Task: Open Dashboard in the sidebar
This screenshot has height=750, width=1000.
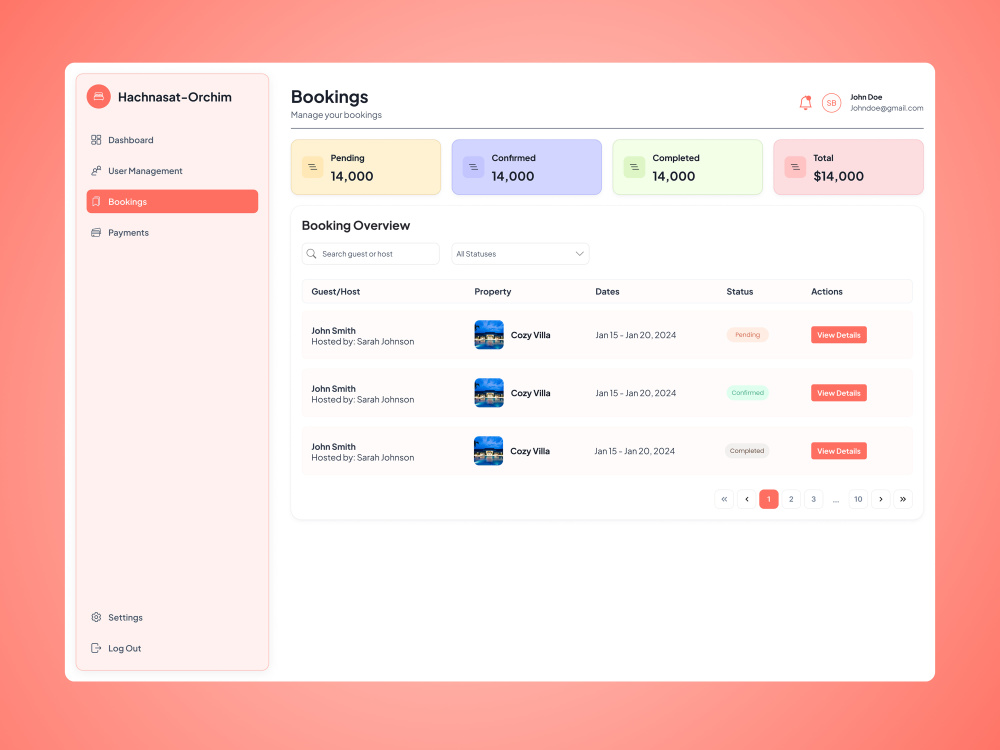Action: [172, 140]
